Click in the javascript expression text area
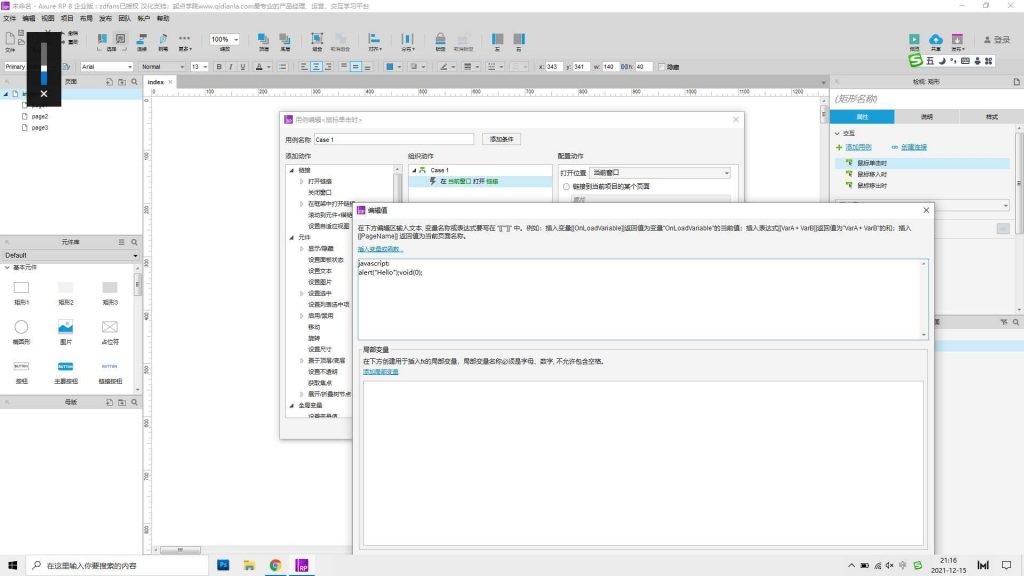This screenshot has width=1024, height=576. (x=640, y=300)
